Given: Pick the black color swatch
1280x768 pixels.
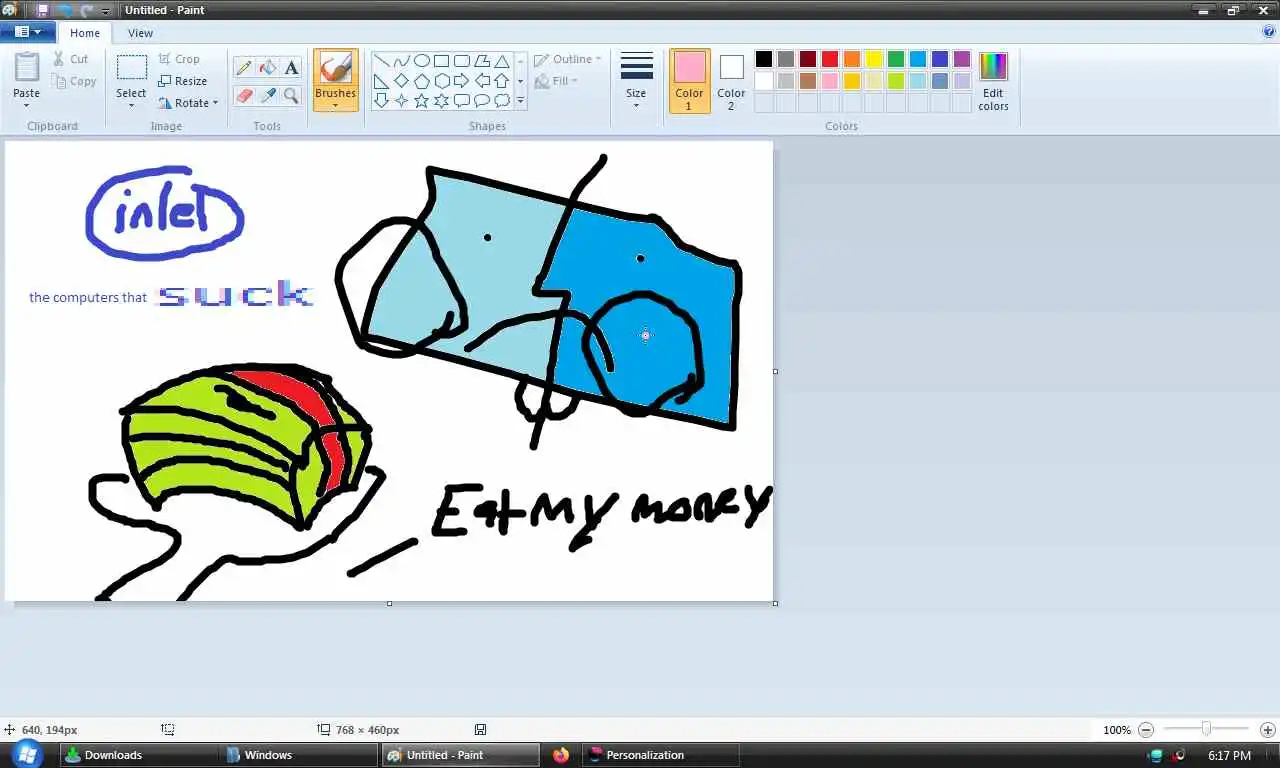Looking at the screenshot, I should (x=764, y=59).
